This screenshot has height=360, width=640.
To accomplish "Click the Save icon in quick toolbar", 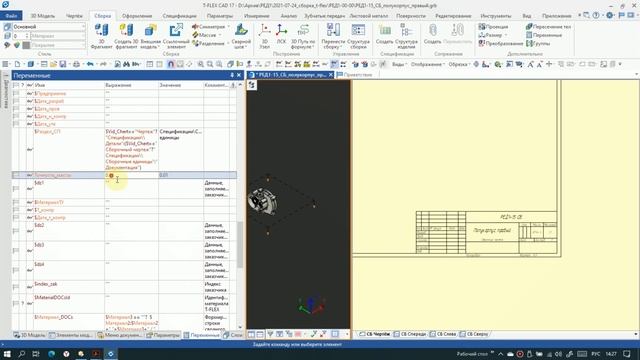I will tap(62, 64).
